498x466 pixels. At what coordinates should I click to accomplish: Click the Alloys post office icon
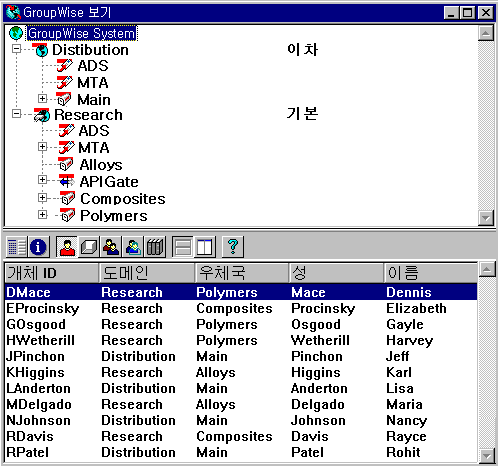[65, 164]
